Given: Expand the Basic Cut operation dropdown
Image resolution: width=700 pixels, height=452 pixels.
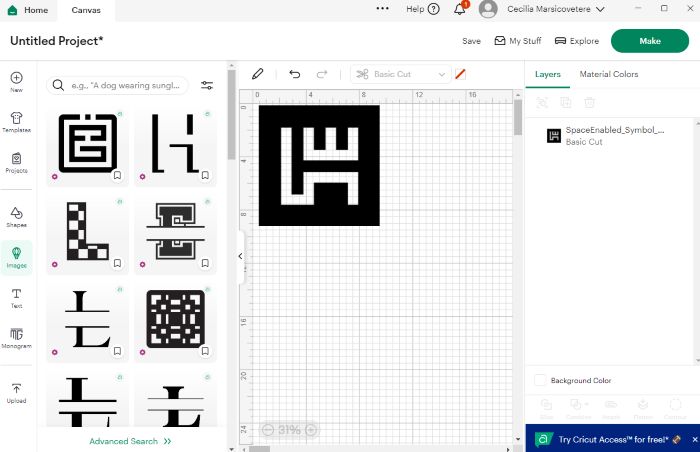Looking at the screenshot, I should point(441,74).
